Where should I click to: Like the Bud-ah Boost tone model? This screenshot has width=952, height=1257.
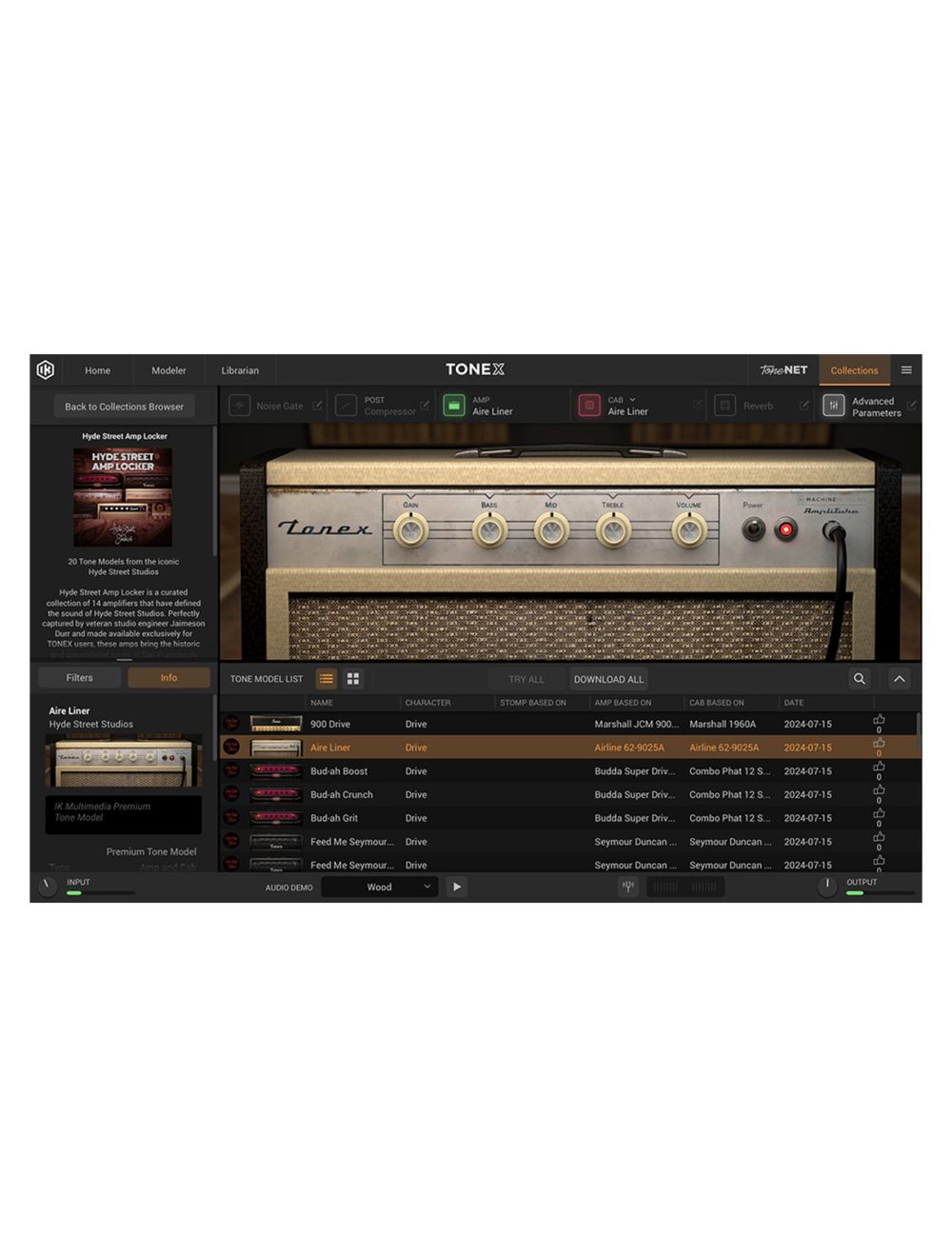[x=879, y=768]
